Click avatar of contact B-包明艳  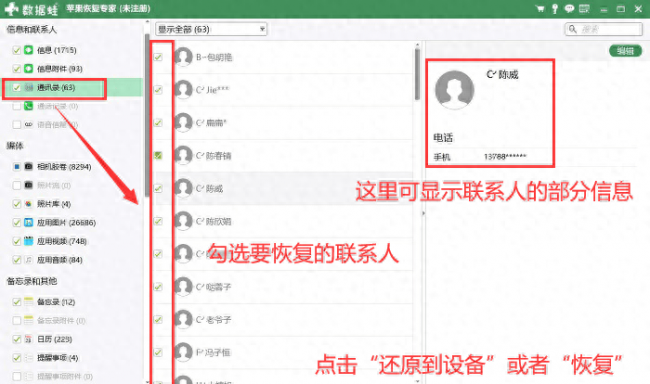point(183,57)
